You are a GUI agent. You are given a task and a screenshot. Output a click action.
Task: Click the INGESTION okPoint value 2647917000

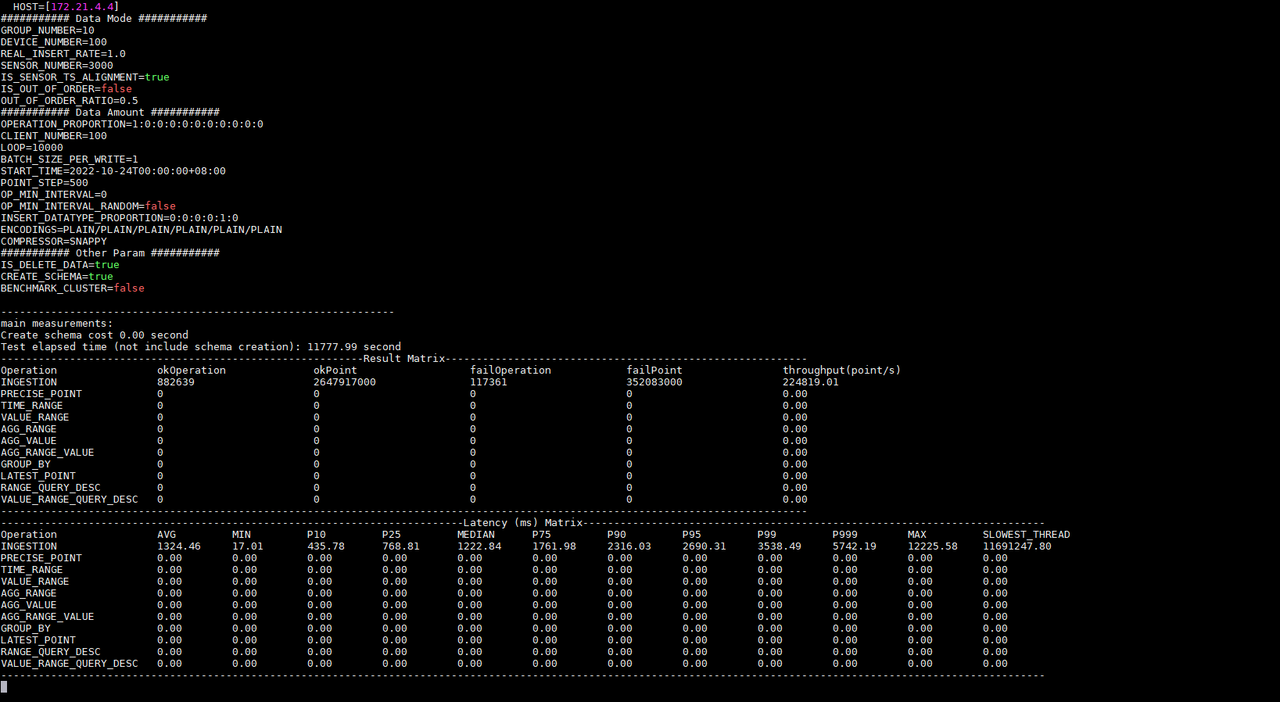(x=344, y=382)
